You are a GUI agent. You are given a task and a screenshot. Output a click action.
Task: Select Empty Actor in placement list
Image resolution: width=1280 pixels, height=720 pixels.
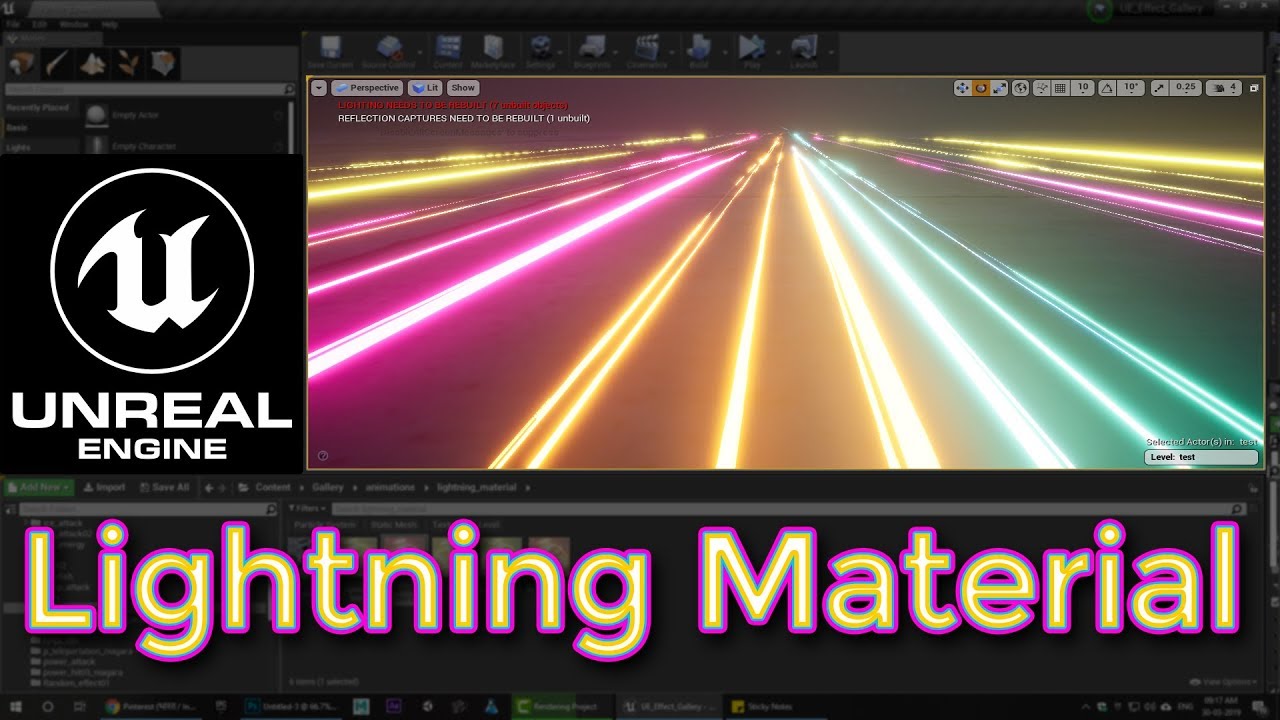point(185,116)
